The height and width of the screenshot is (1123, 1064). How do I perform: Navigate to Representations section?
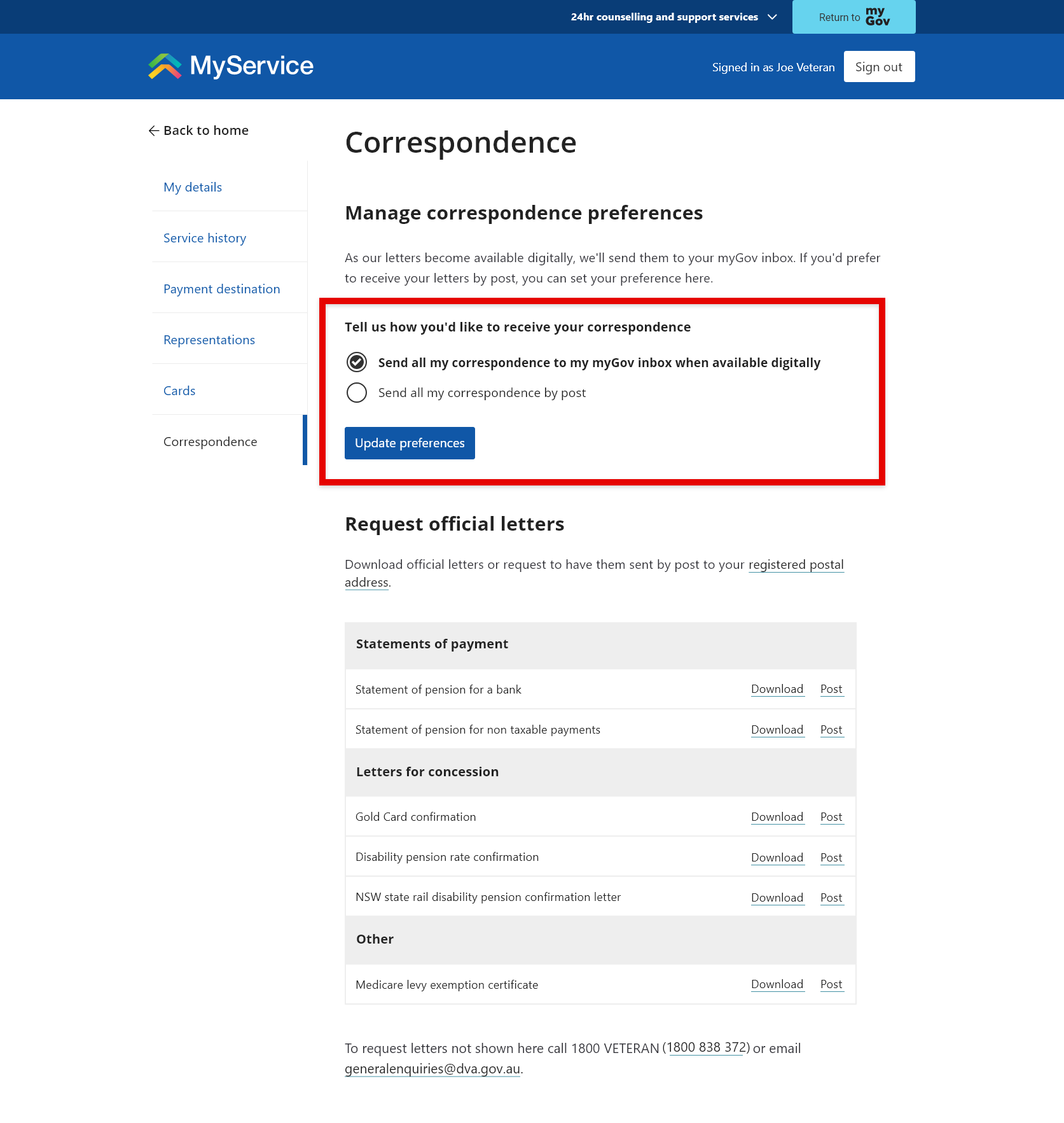point(209,340)
